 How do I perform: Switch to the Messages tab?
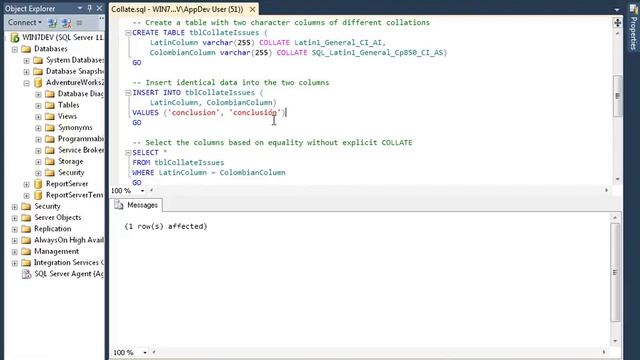(x=136, y=205)
